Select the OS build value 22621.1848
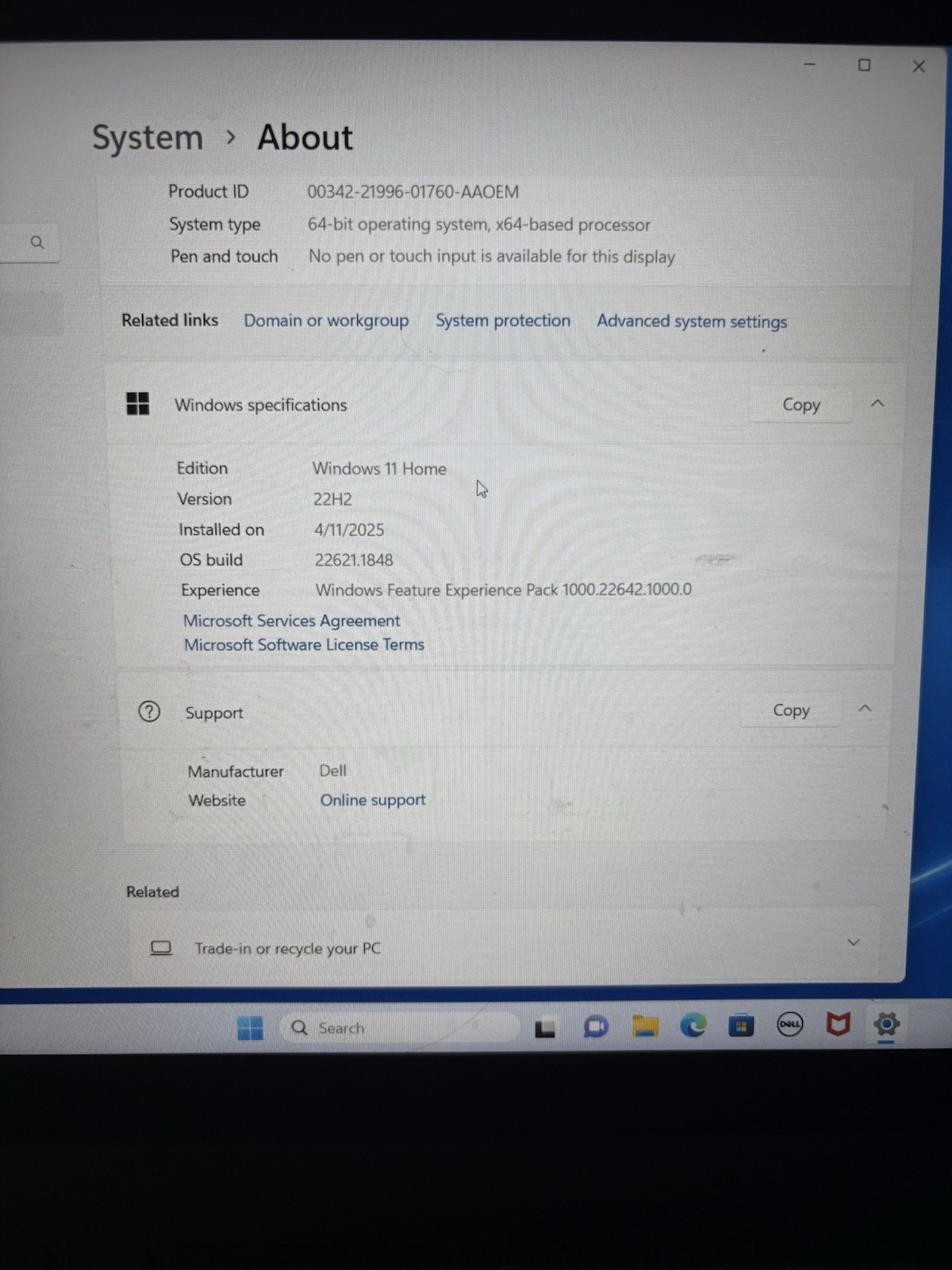This screenshot has height=1270, width=952. click(x=354, y=560)
